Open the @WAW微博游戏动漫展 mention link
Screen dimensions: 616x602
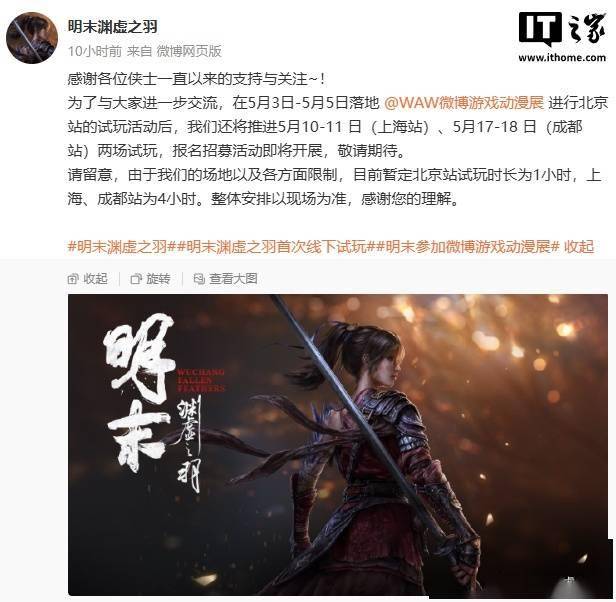click(x=464, y=103)
